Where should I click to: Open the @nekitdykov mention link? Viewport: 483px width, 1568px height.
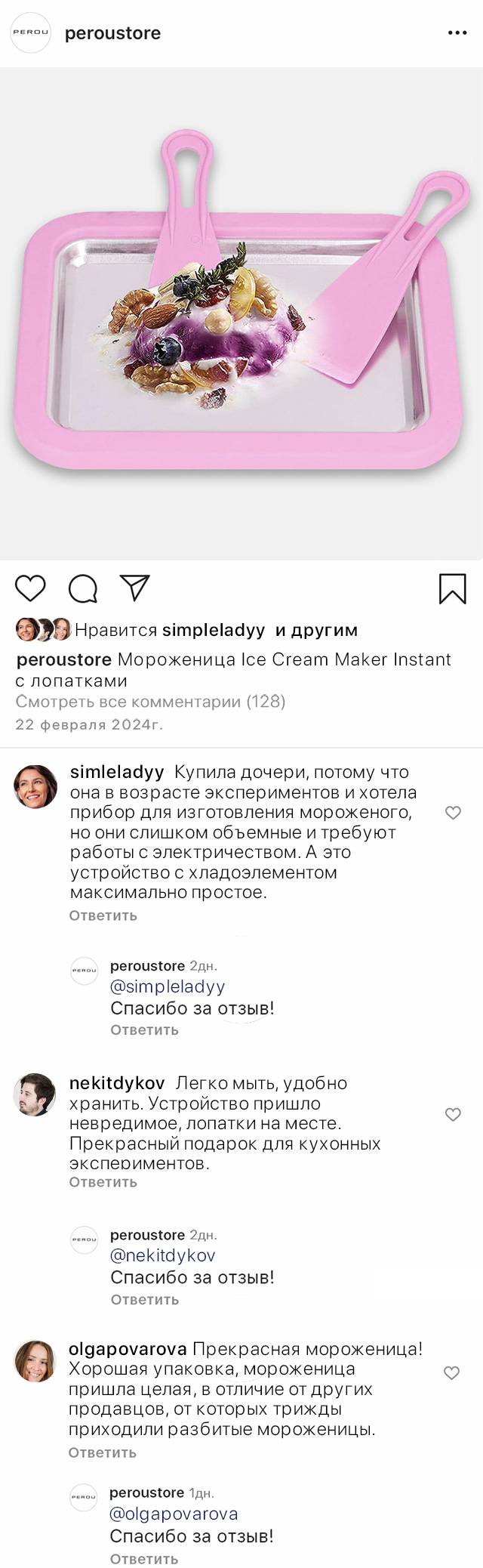[x=163, y=1255]
